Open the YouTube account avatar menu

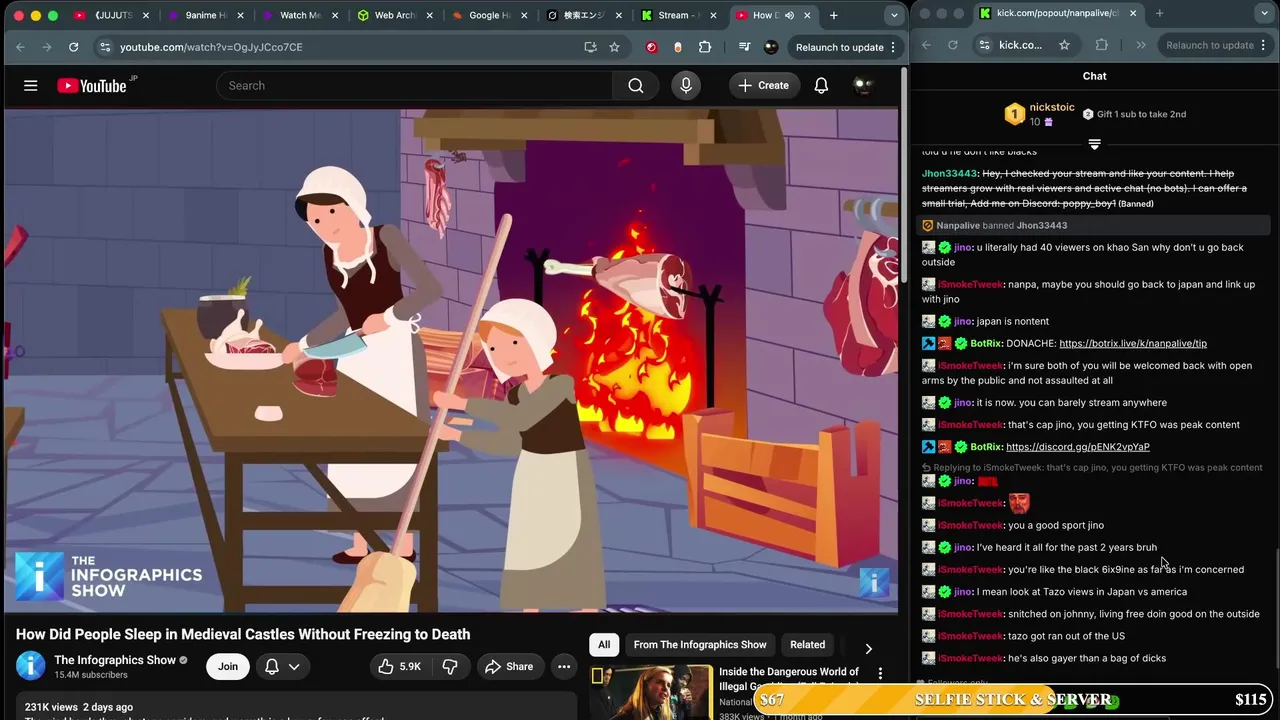point(863,86)
